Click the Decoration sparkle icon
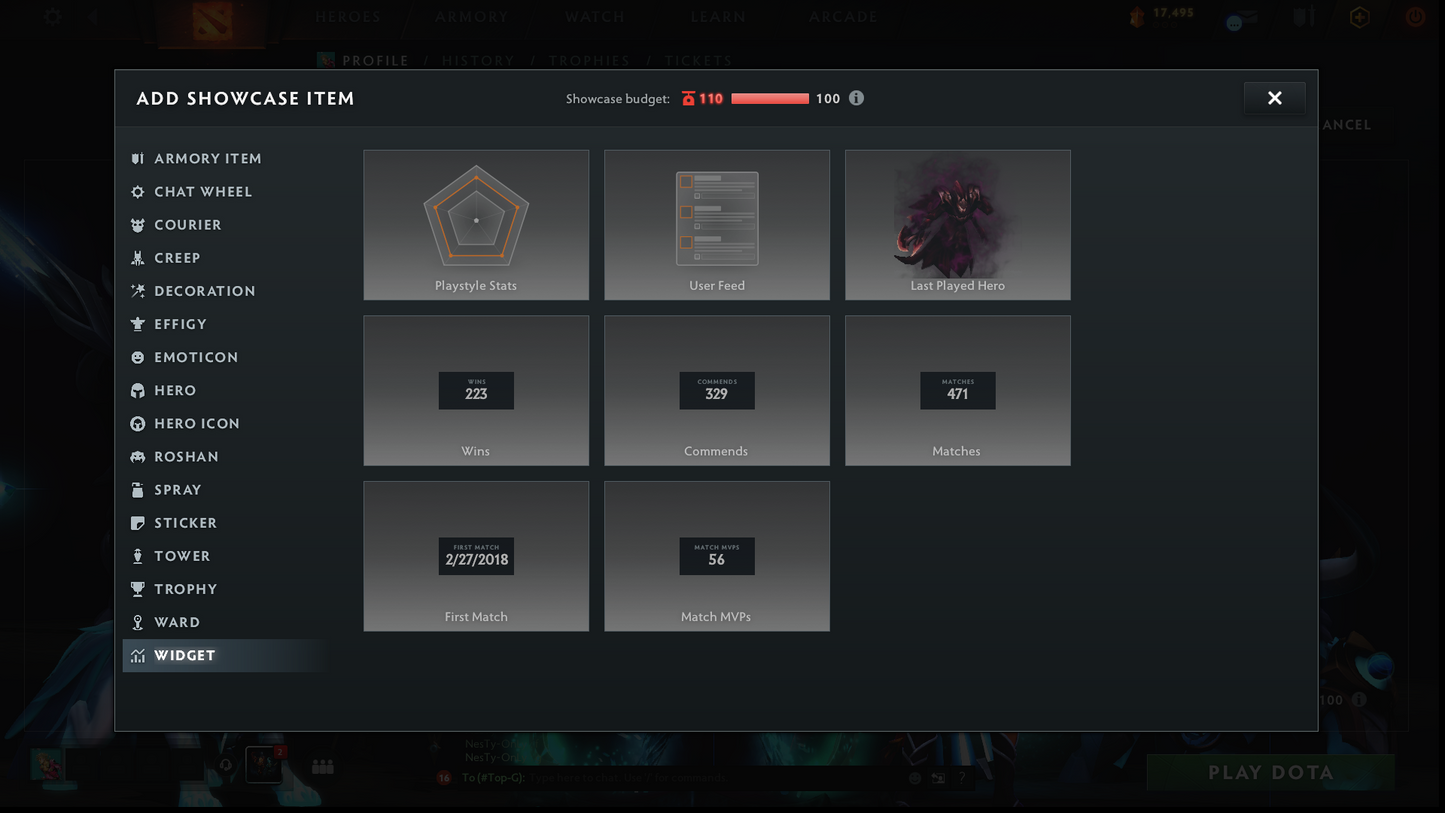 point(138,291)
